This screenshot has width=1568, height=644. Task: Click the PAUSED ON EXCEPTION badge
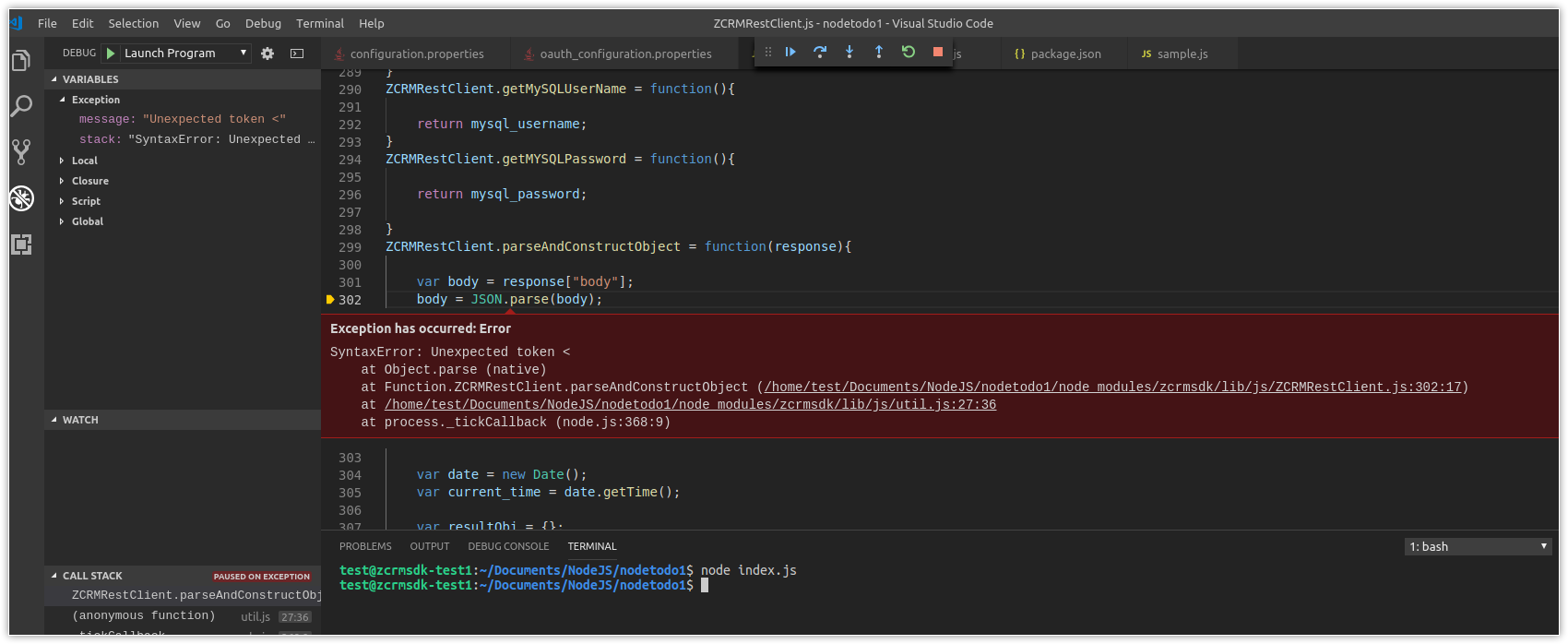262,577
